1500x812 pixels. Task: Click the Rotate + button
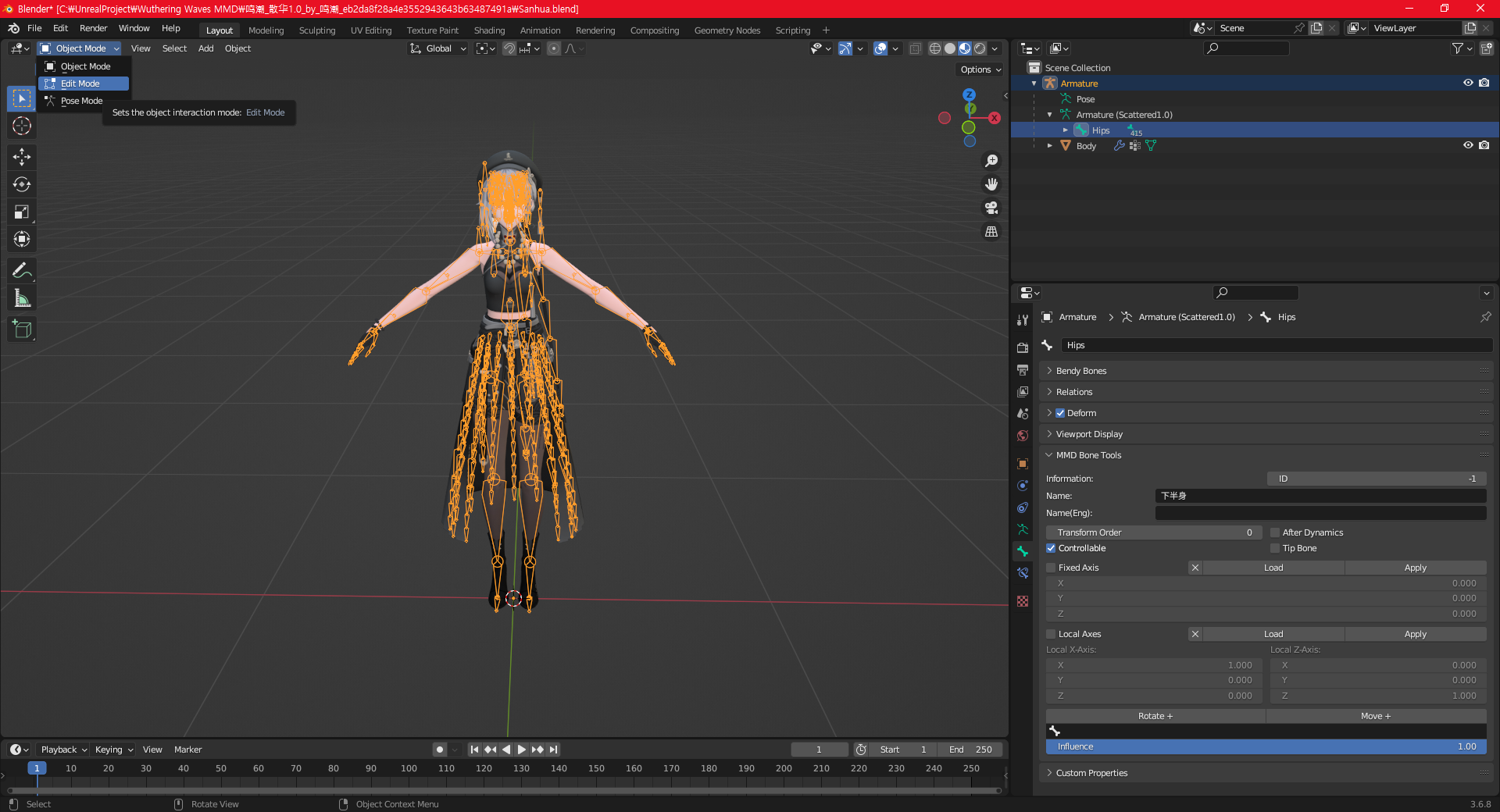click(x=1155, y=716)
